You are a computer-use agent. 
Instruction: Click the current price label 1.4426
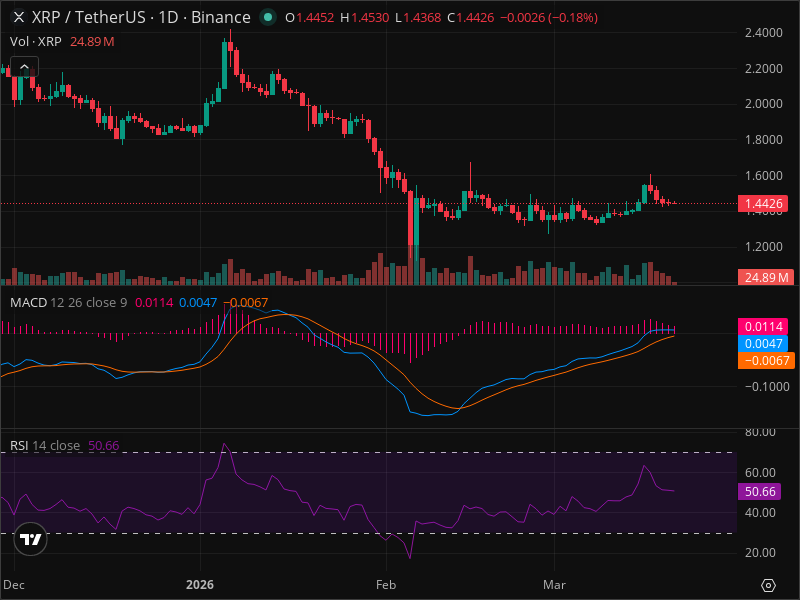763,204
